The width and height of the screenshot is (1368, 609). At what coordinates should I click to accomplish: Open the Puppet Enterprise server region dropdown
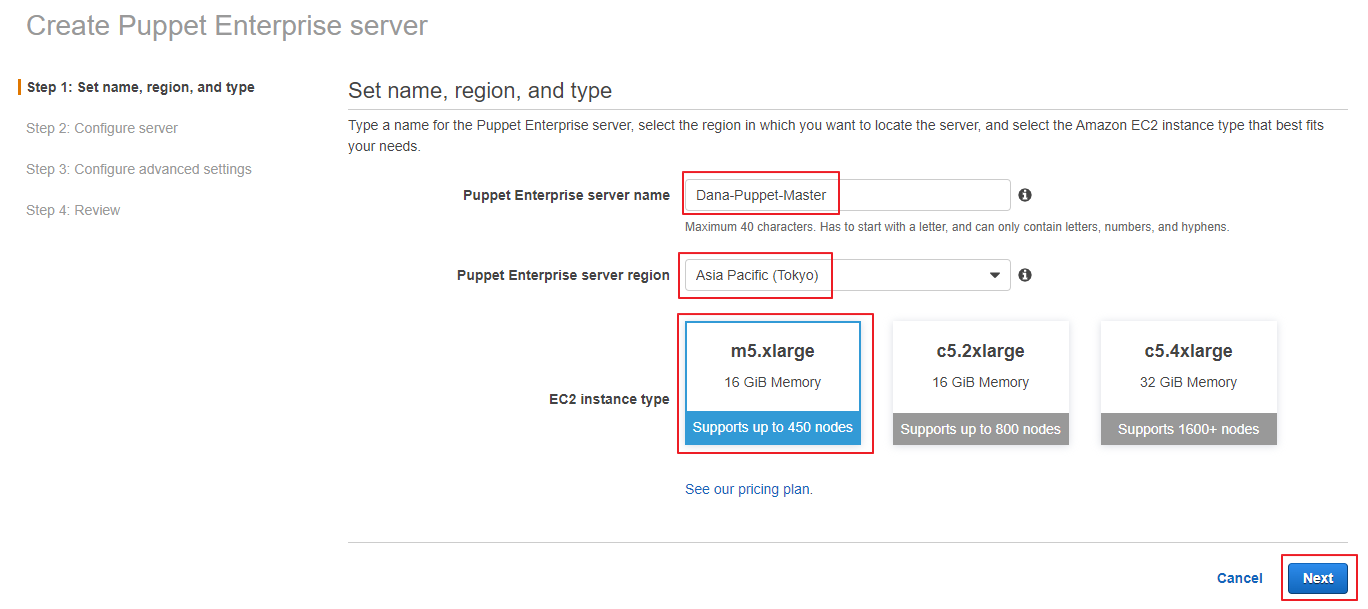847,275
